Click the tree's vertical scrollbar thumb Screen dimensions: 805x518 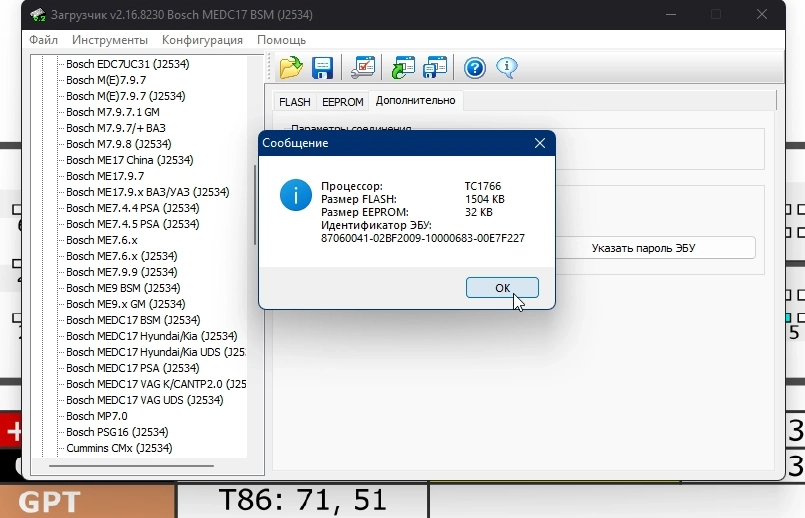pos(255,205)
